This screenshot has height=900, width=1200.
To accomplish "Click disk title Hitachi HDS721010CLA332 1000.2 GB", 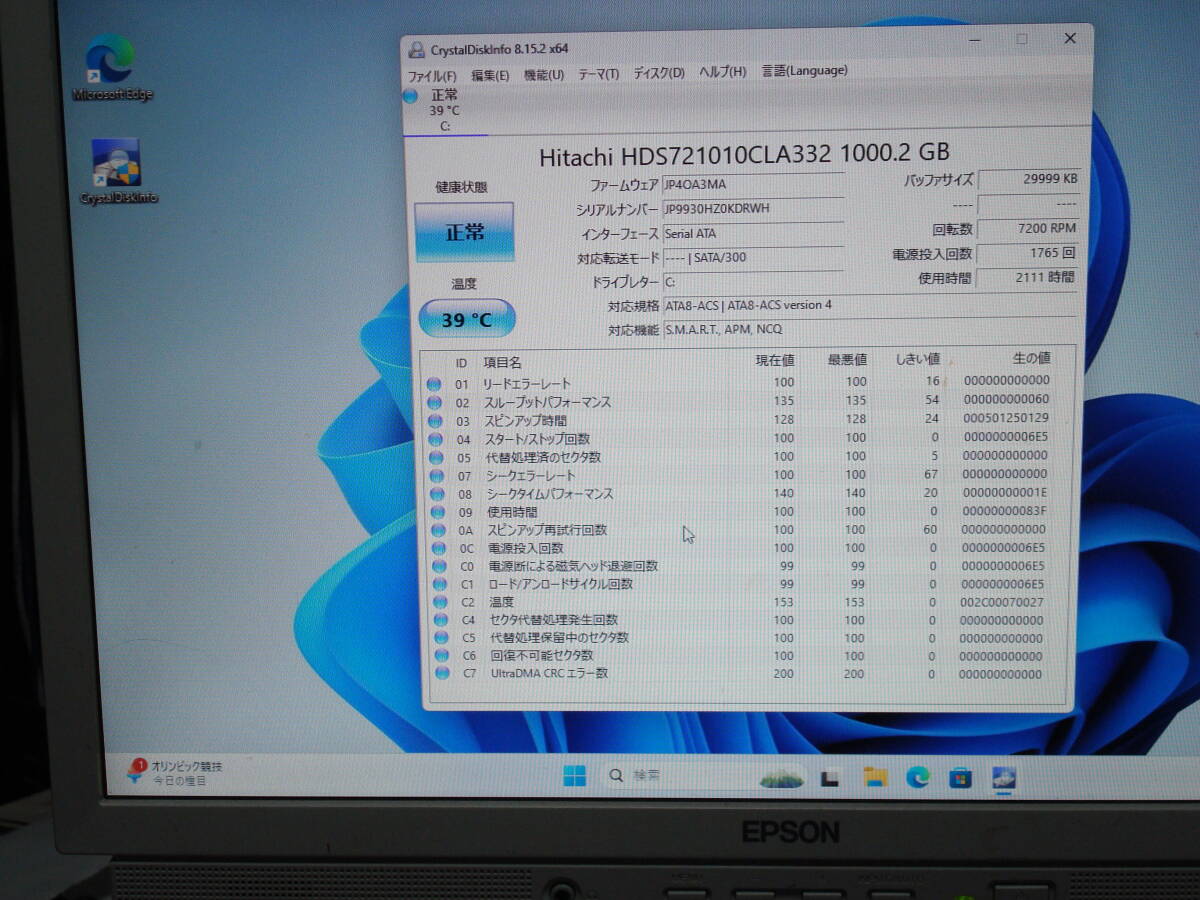I will (x=744, y=155).
